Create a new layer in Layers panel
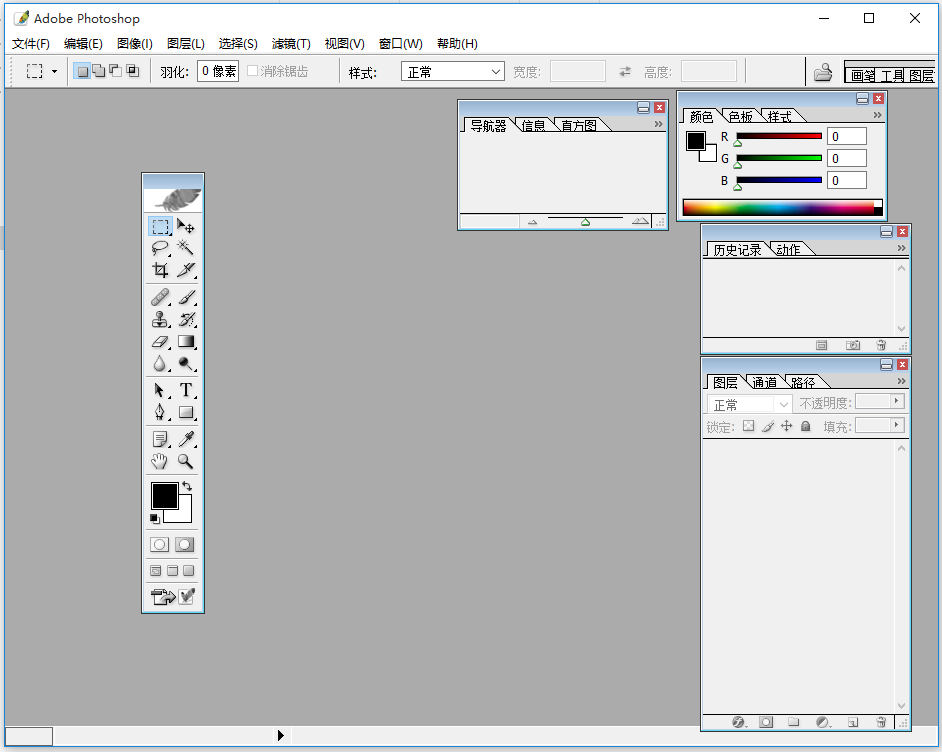 pos(852,722)
